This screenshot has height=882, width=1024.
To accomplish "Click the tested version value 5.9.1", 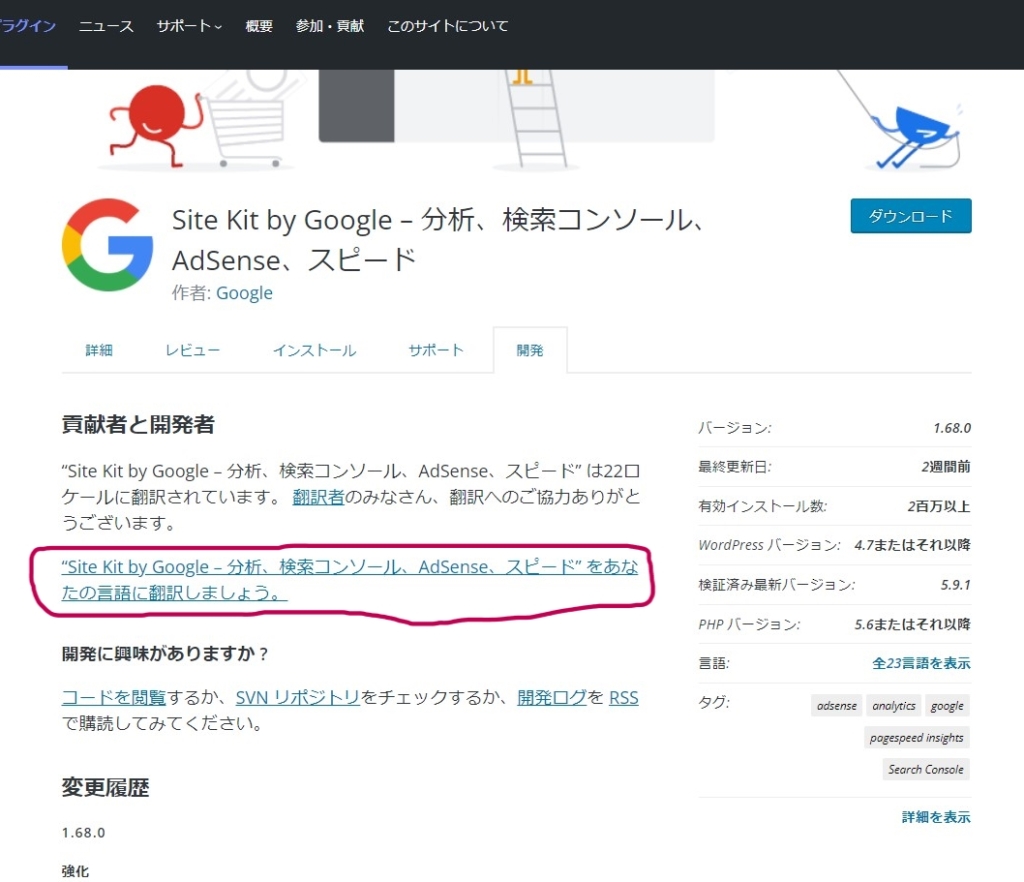I will point(955,585).
